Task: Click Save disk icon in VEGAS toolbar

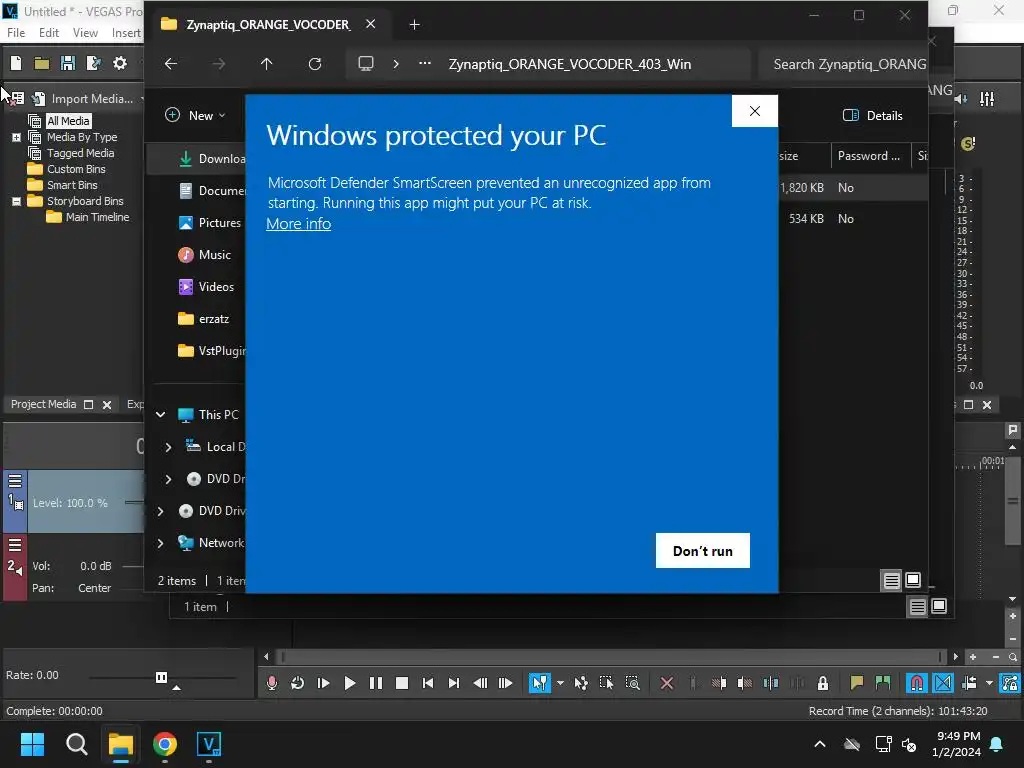Action: tap(67, 63)
